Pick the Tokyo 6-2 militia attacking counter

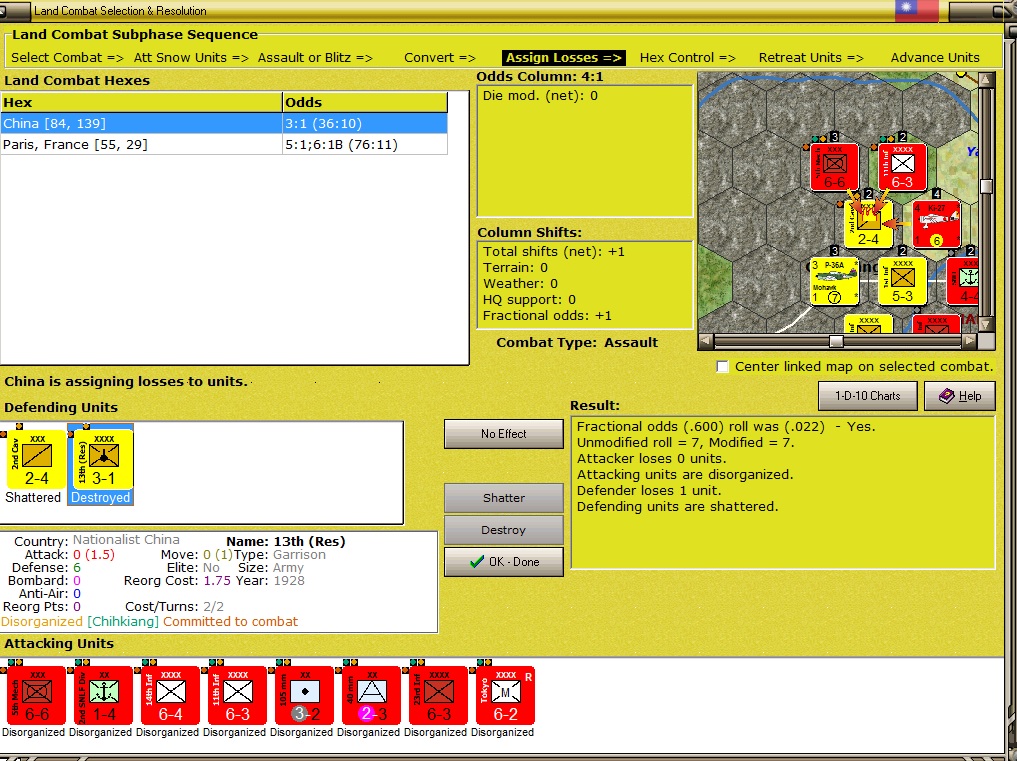[x=505, y=695]
